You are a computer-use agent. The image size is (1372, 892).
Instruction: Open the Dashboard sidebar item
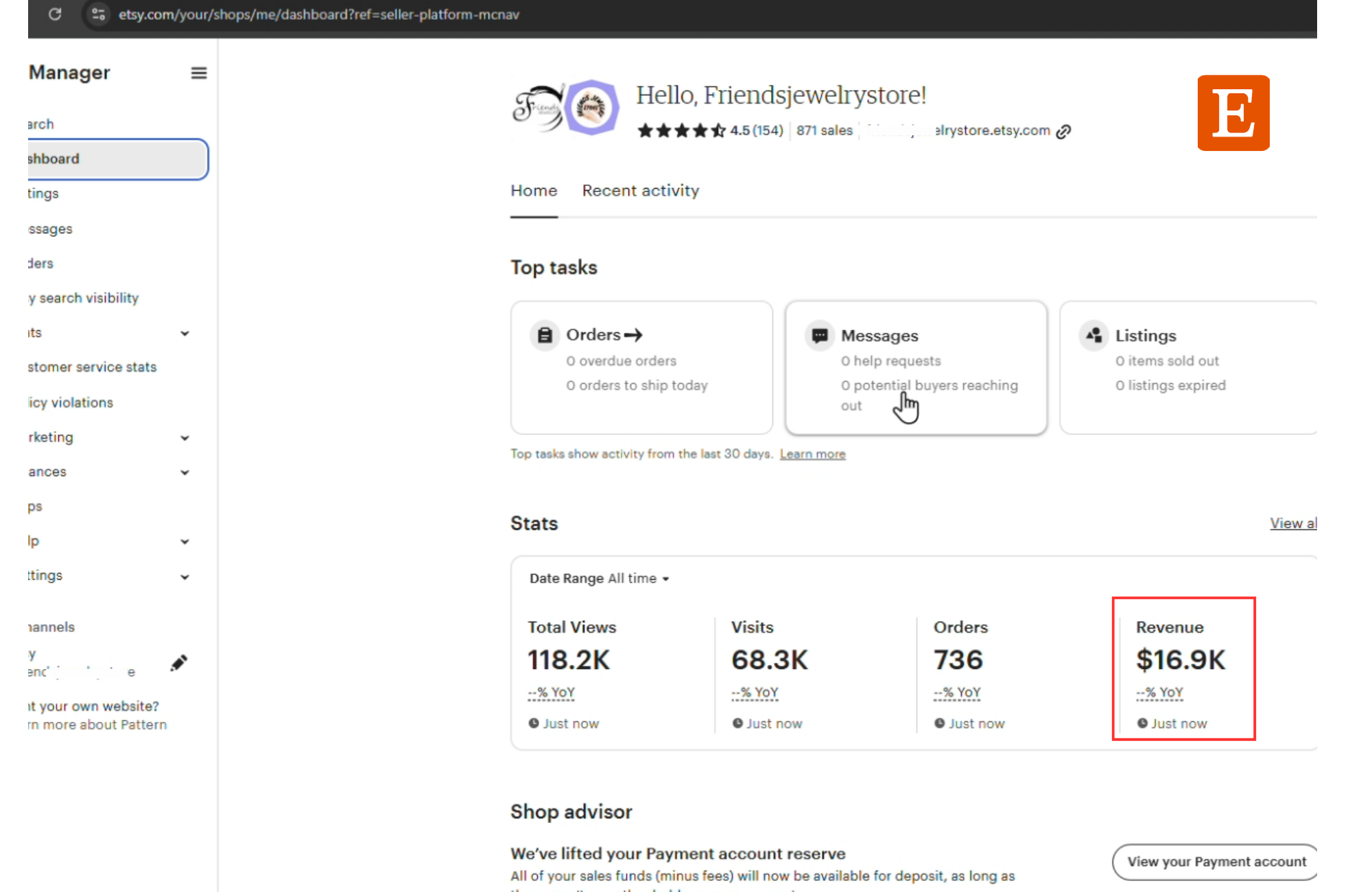pos(117,159)
